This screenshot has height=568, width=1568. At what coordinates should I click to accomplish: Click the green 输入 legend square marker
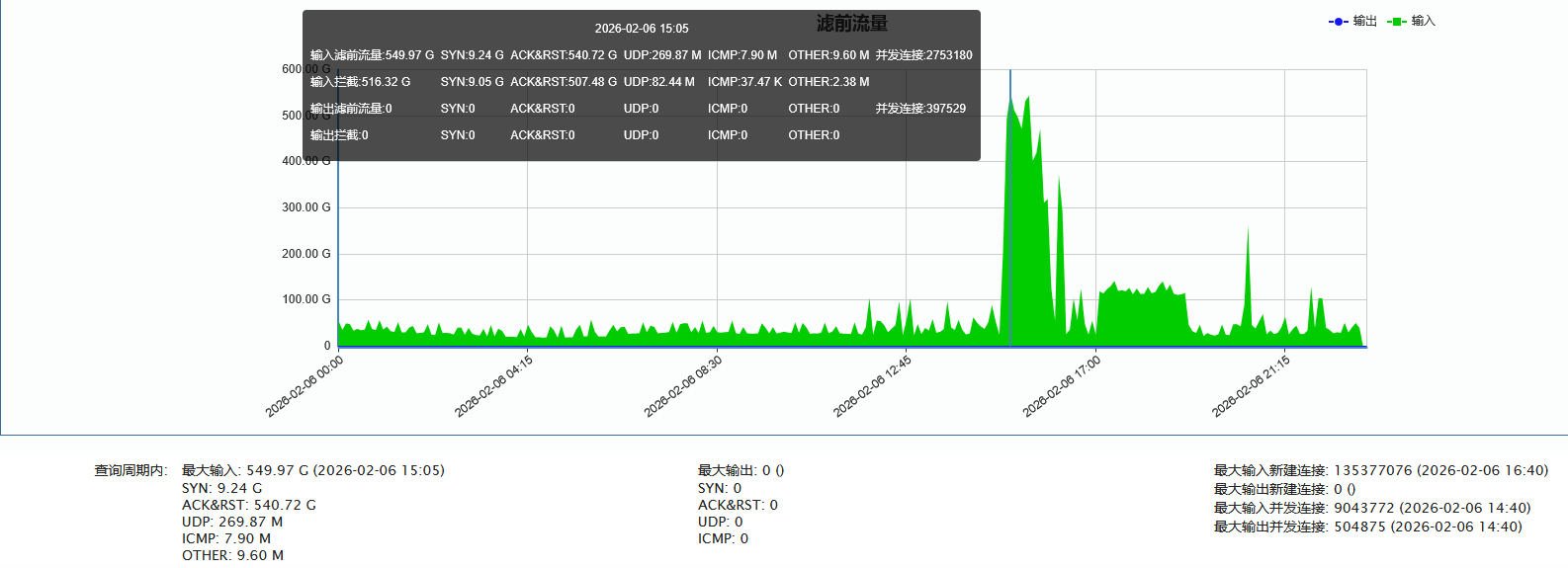click(x=1397, y=22)
